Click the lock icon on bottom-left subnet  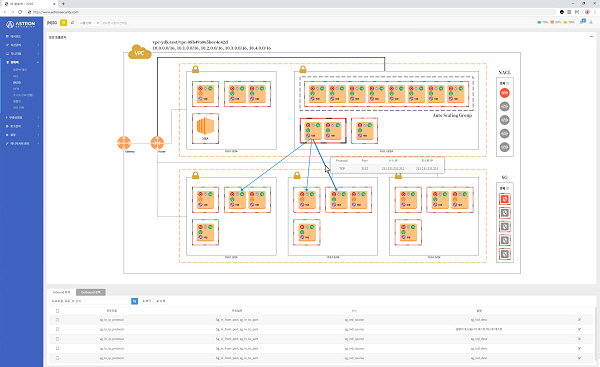196,175
